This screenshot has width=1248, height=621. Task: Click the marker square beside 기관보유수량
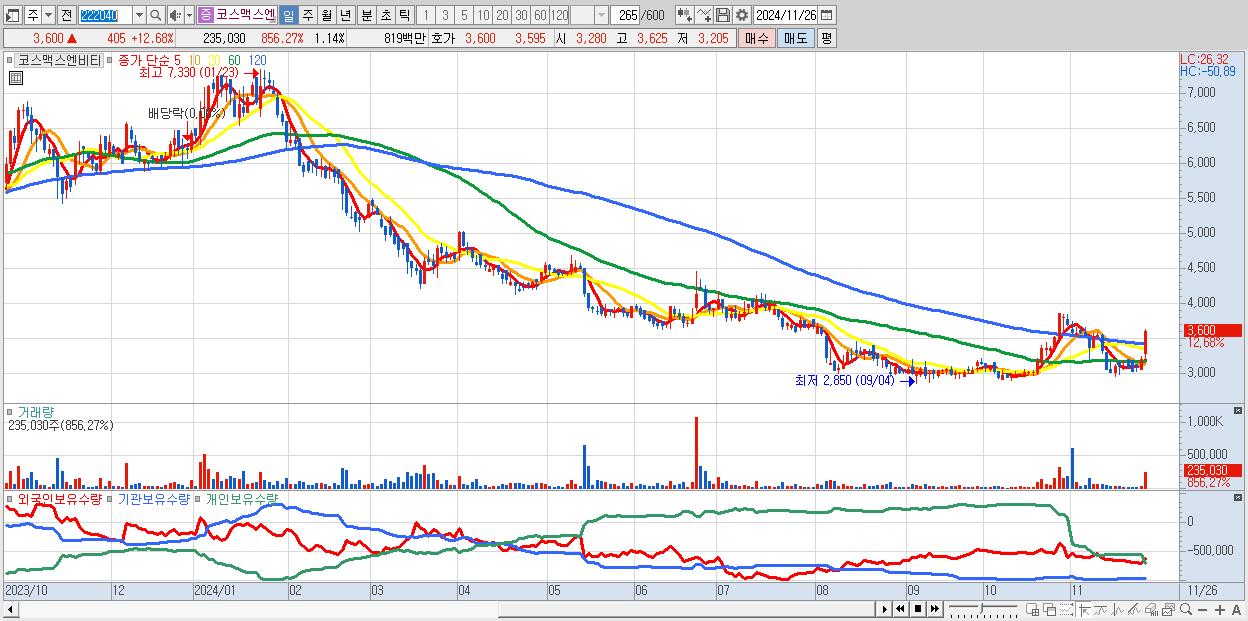tap(110, 498)
